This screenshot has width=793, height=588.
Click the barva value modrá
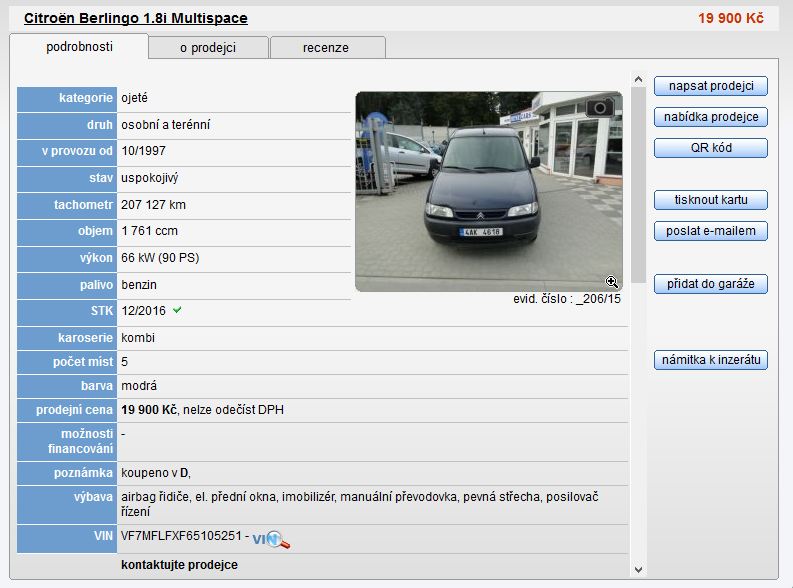click(139, 386)
